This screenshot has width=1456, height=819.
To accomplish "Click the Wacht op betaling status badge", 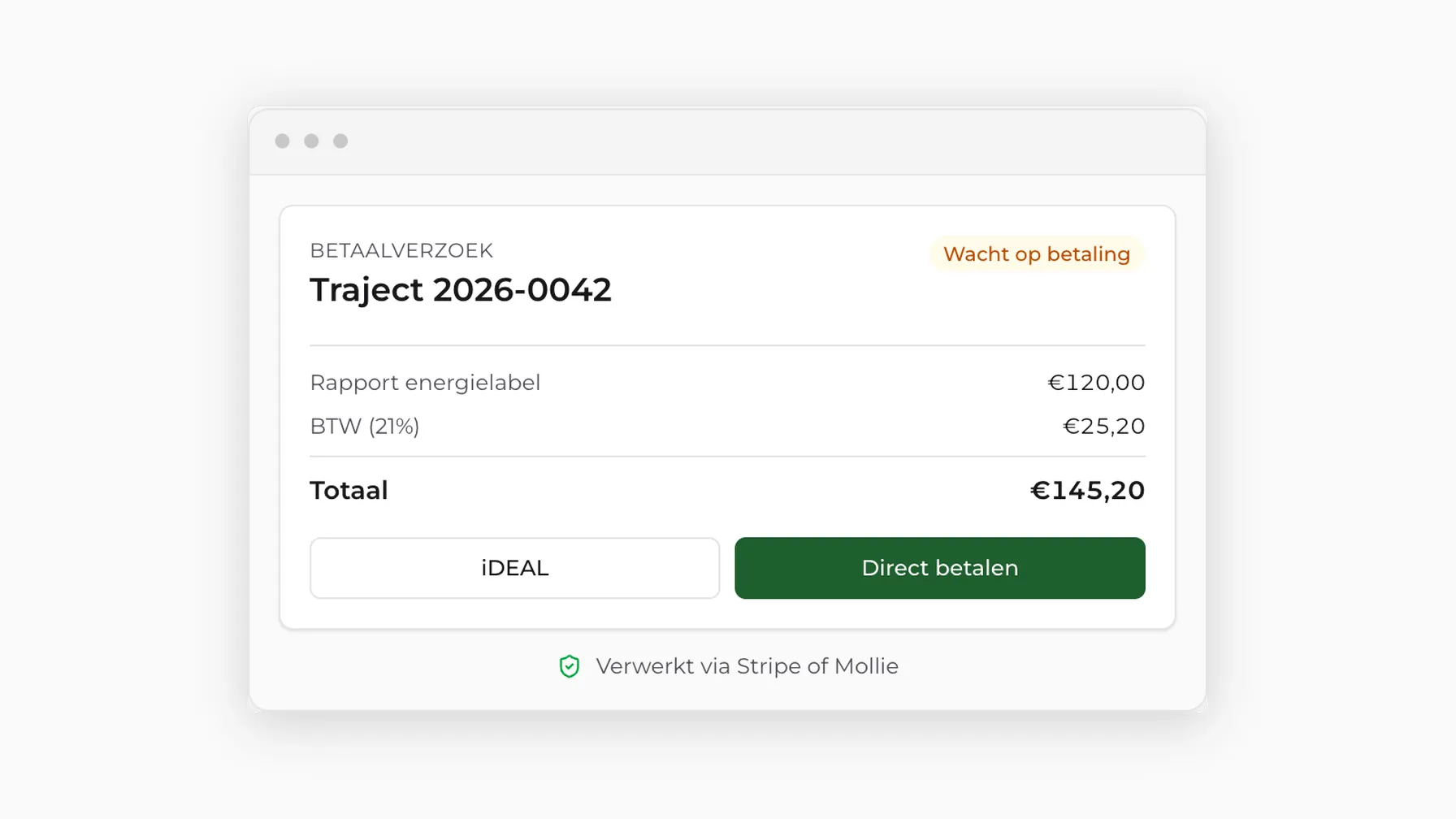I will (x=1037, y=254).
